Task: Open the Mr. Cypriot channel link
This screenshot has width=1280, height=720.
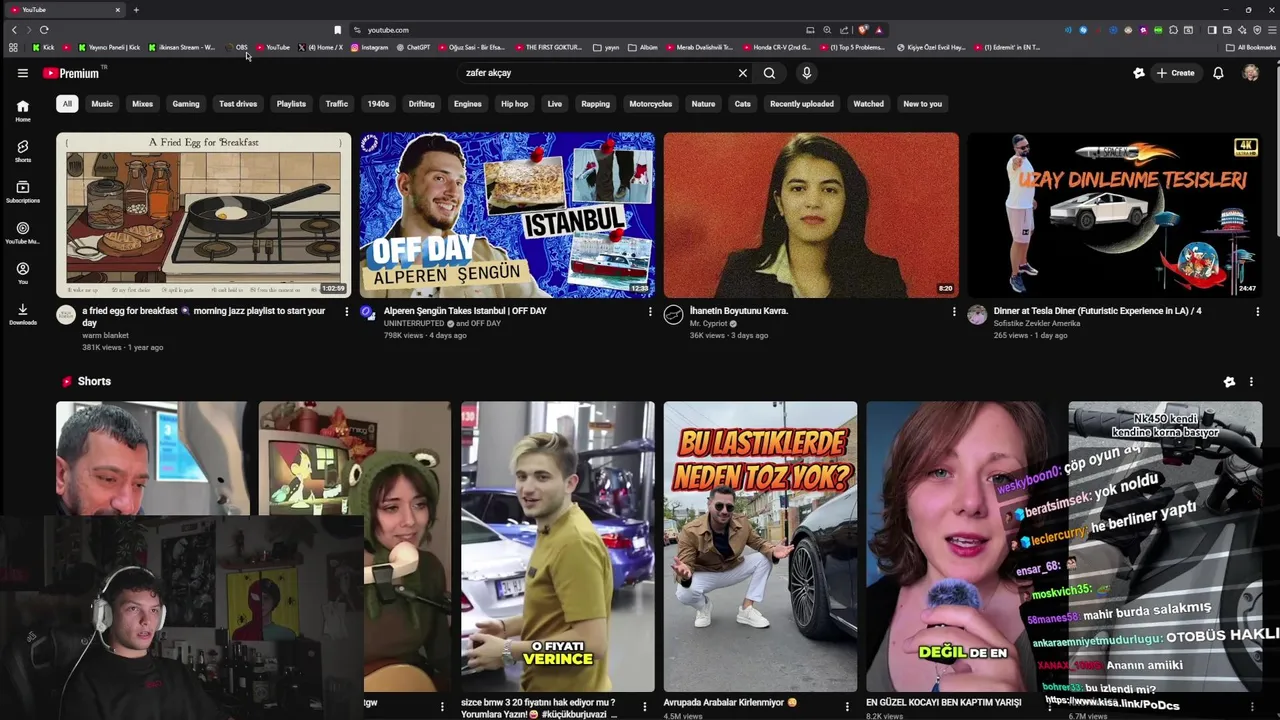Action: click(x=708, y=324)
